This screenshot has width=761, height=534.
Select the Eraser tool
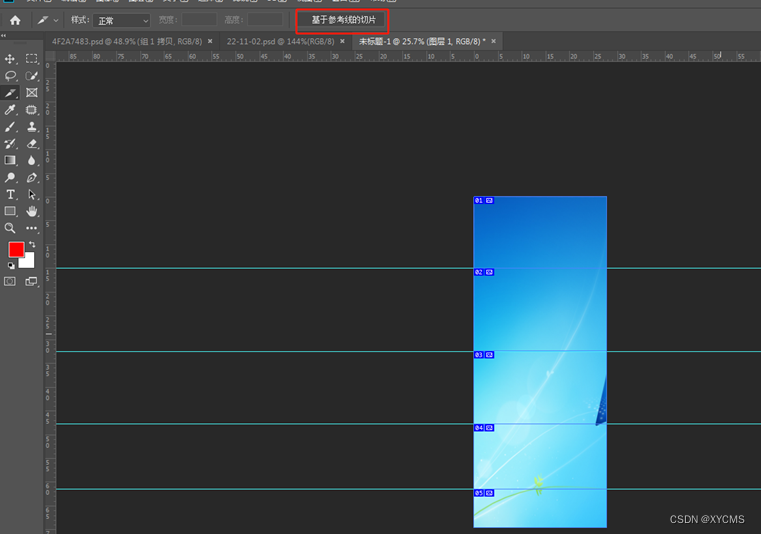pyautogui.click(x=32, y=144)
